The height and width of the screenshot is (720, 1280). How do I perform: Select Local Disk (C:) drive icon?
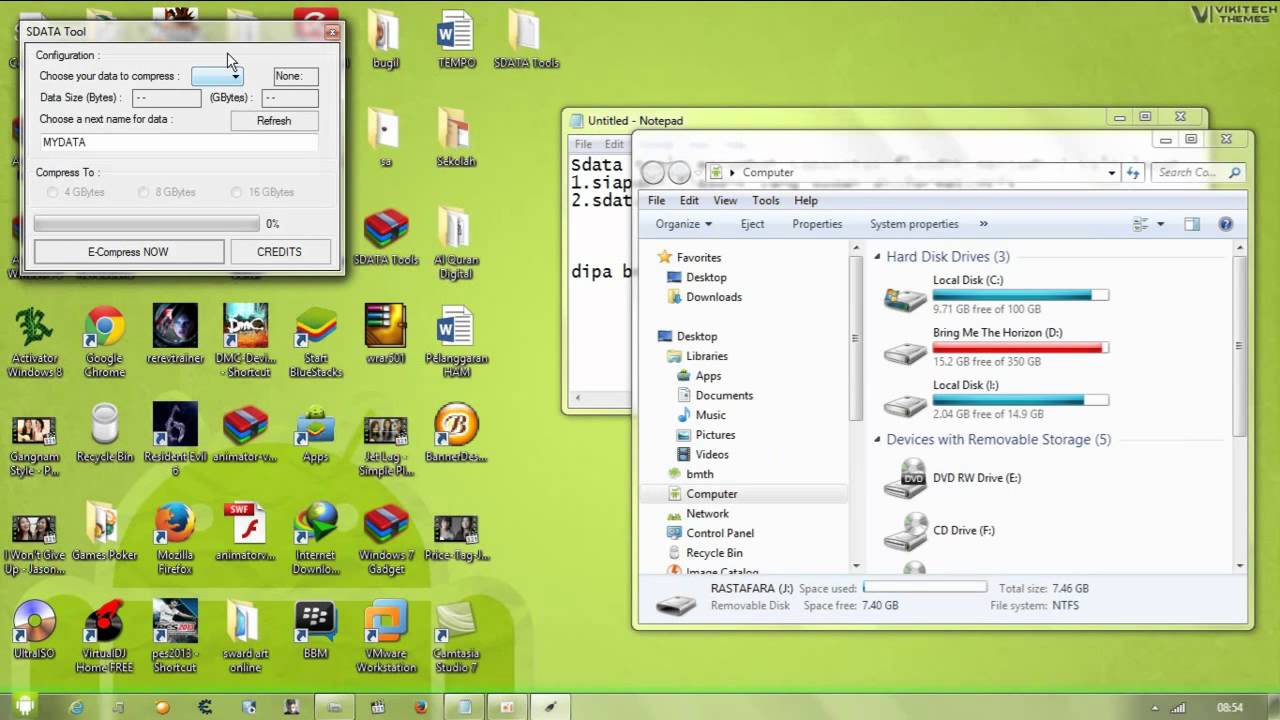click(x=905, y=298)
